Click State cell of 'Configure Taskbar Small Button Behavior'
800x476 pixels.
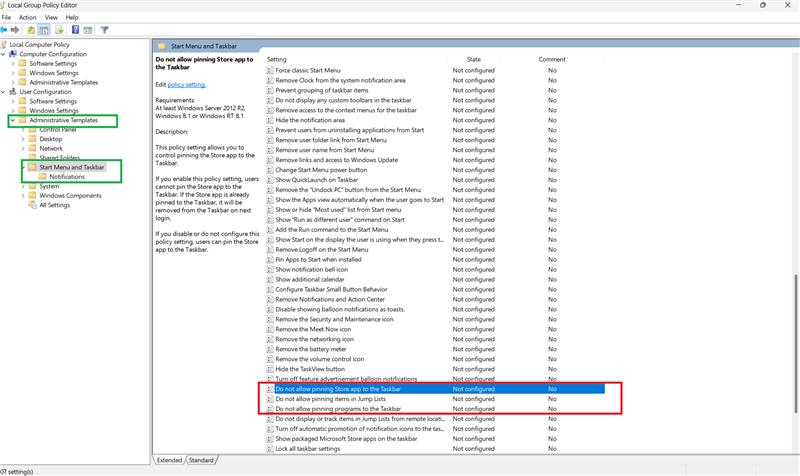coord(473,290)
